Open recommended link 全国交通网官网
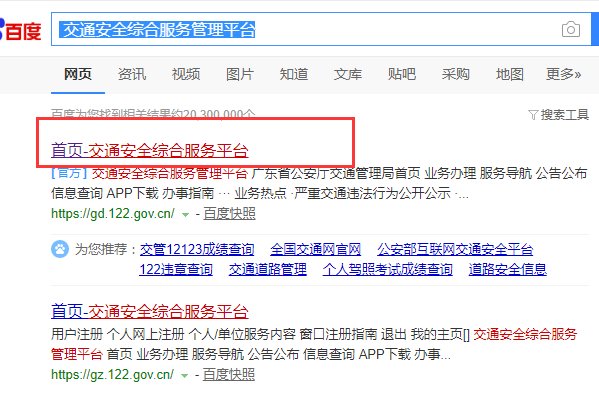Viewport: 599px width, 400px height. [x=316, y=249]
